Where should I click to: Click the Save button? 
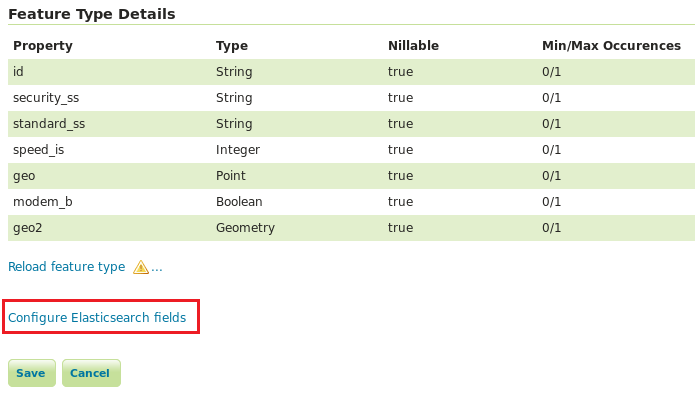point(31,373)
